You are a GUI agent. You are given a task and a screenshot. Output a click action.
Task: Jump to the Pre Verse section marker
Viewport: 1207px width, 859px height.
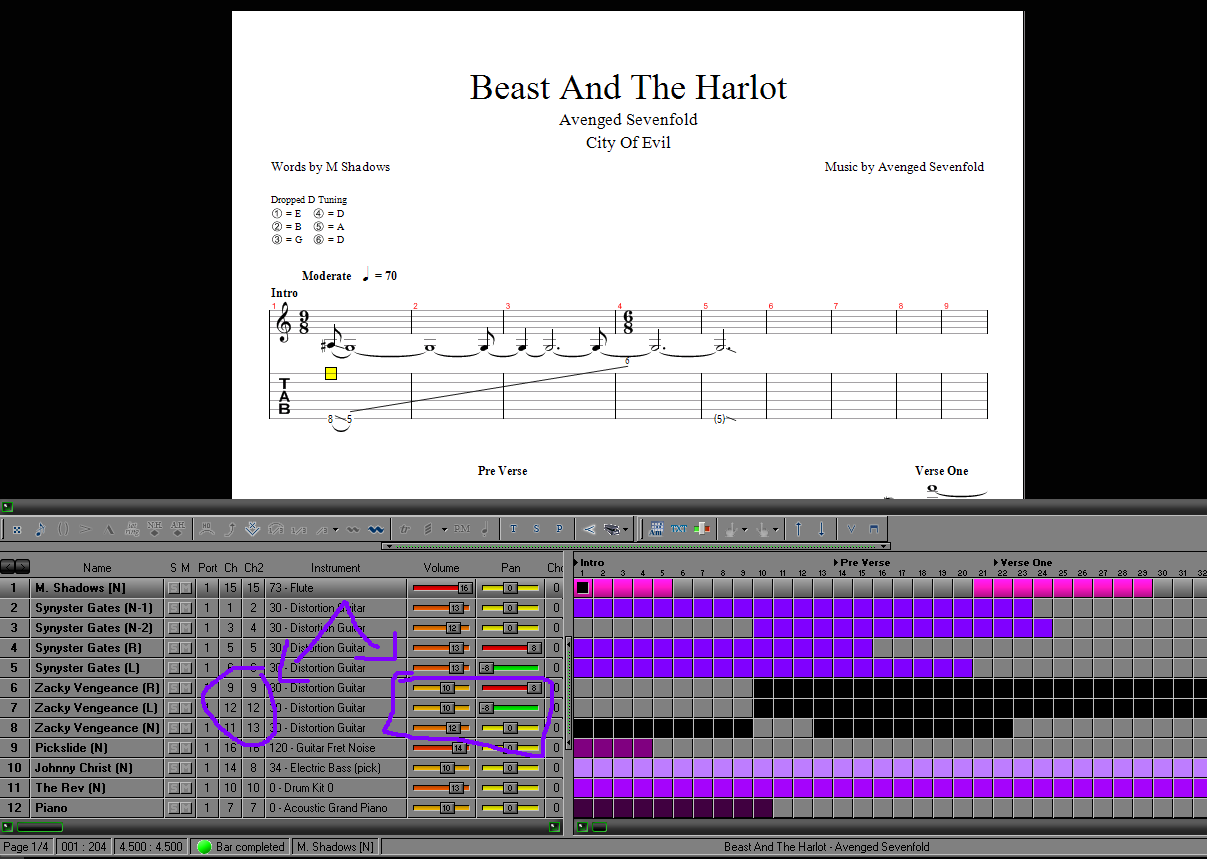(862, 562)
